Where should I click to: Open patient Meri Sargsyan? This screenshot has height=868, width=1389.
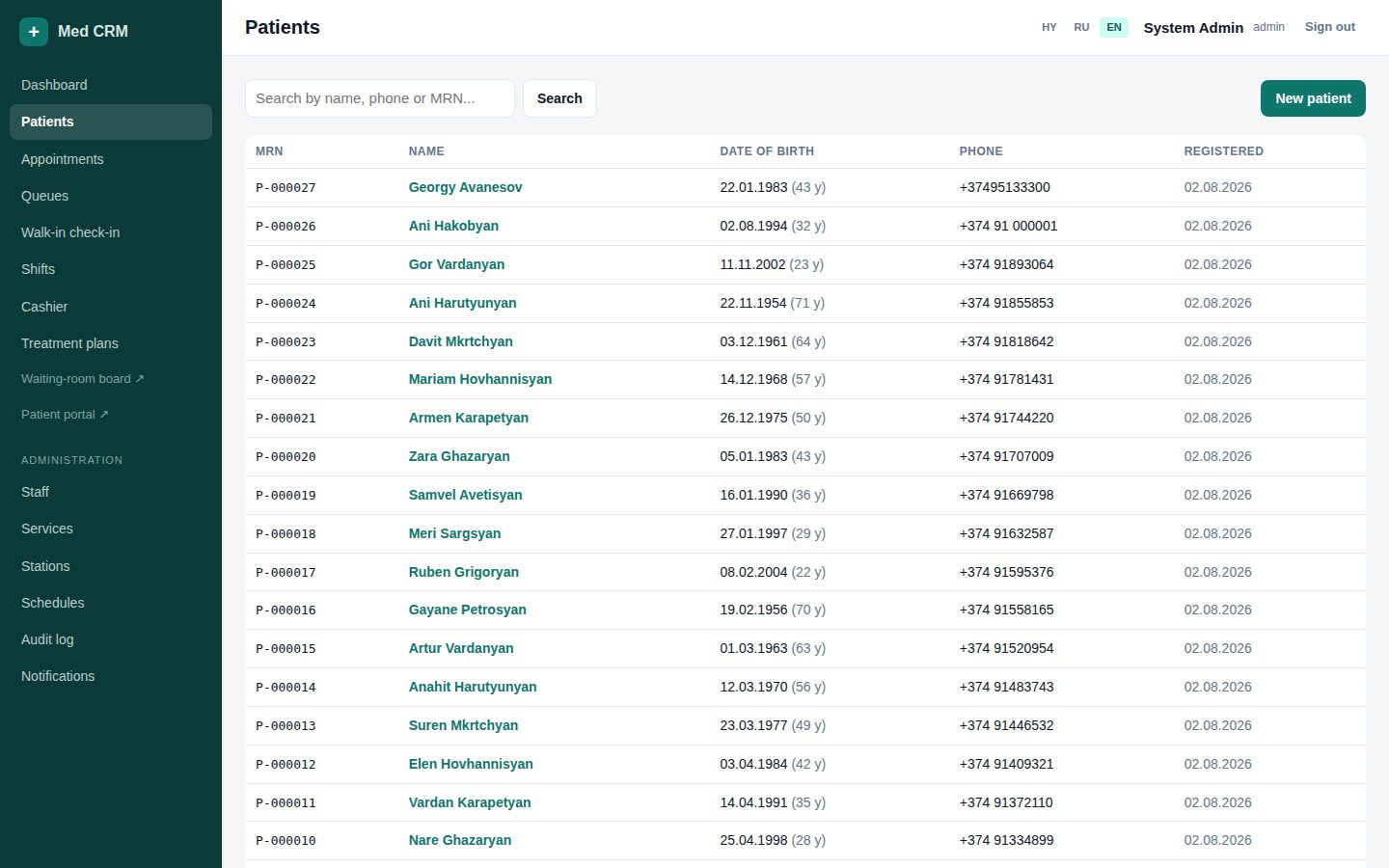click(454, 533)
